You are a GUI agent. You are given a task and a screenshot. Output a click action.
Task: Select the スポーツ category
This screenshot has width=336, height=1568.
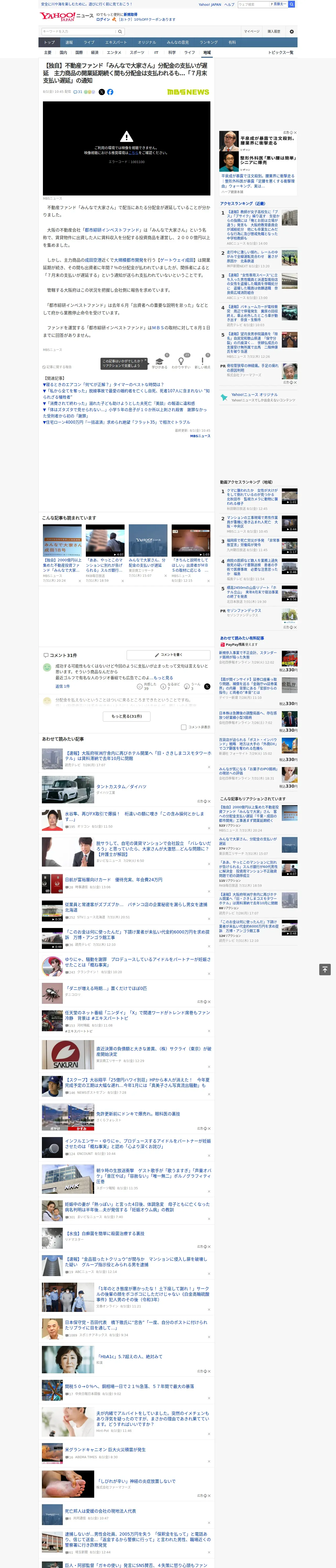pos(137,52)
